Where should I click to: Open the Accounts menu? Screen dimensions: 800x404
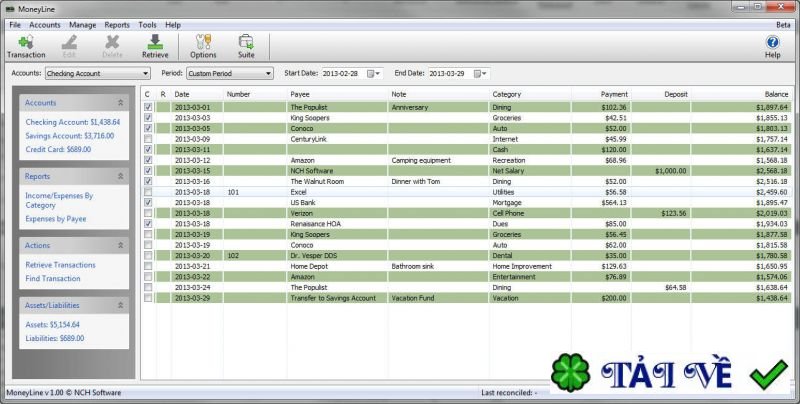pyautogui.click(x=45, y=25)
